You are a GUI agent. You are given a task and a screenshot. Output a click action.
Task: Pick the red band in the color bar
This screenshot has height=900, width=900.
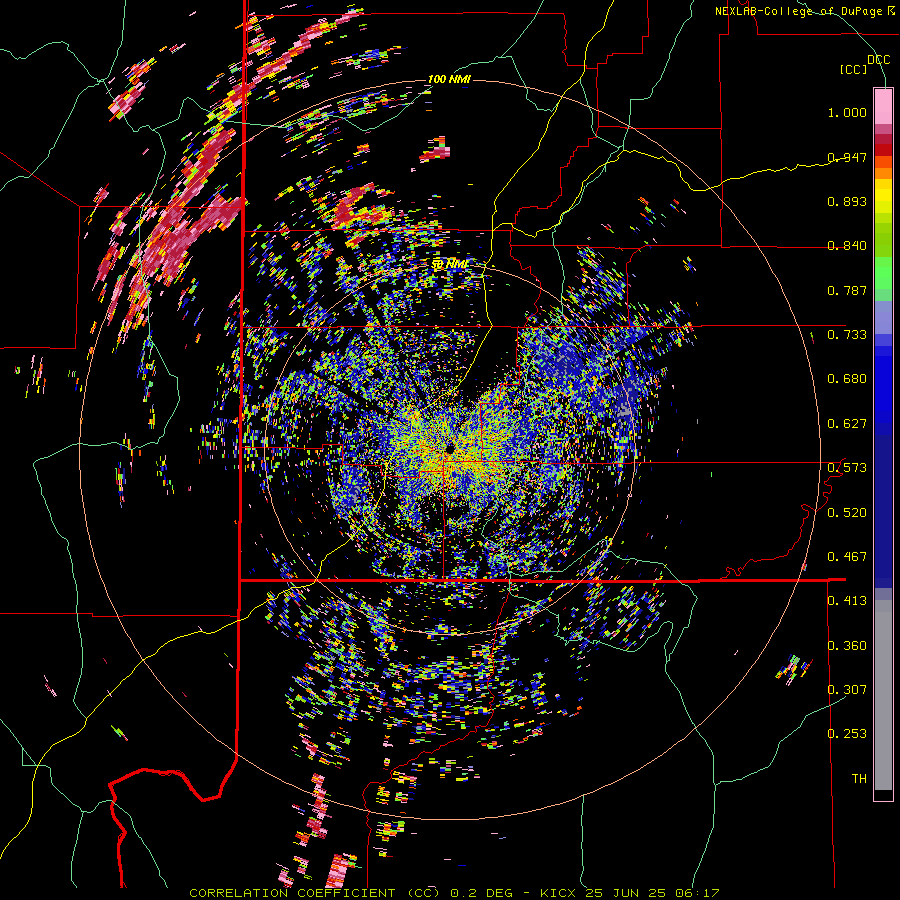tap(883, 150)
